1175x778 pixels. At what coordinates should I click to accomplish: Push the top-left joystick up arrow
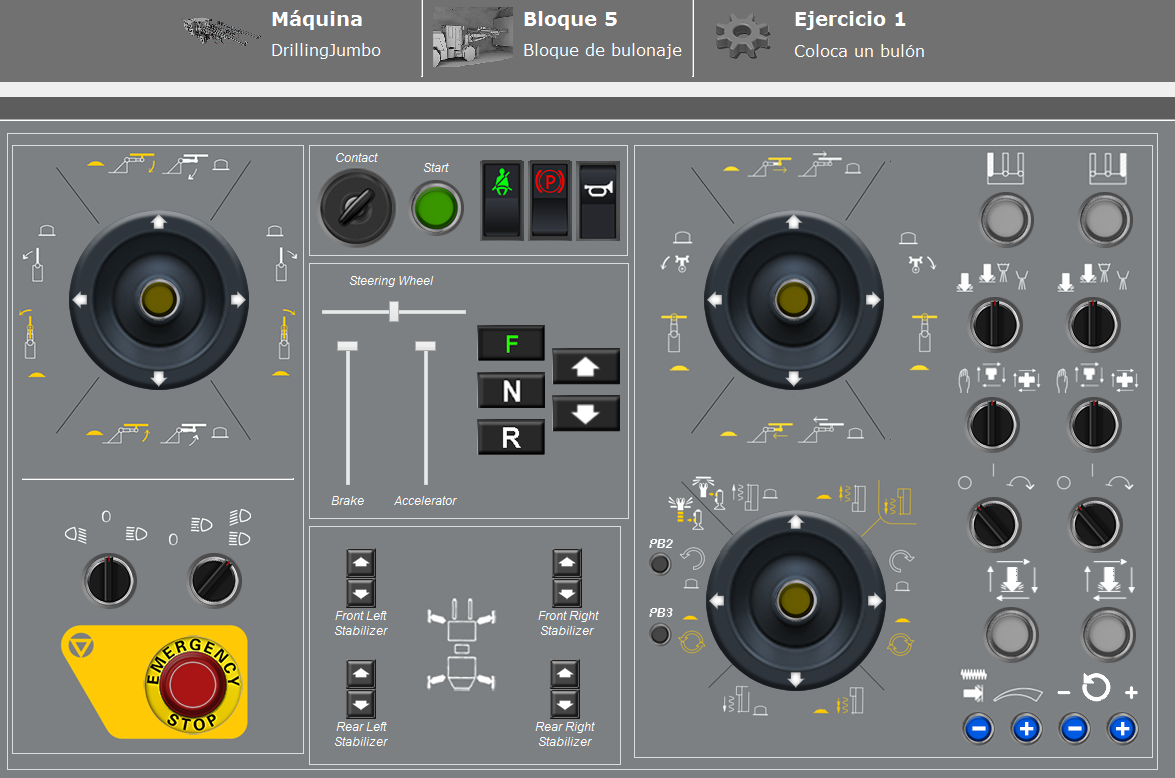click(157, 222)
